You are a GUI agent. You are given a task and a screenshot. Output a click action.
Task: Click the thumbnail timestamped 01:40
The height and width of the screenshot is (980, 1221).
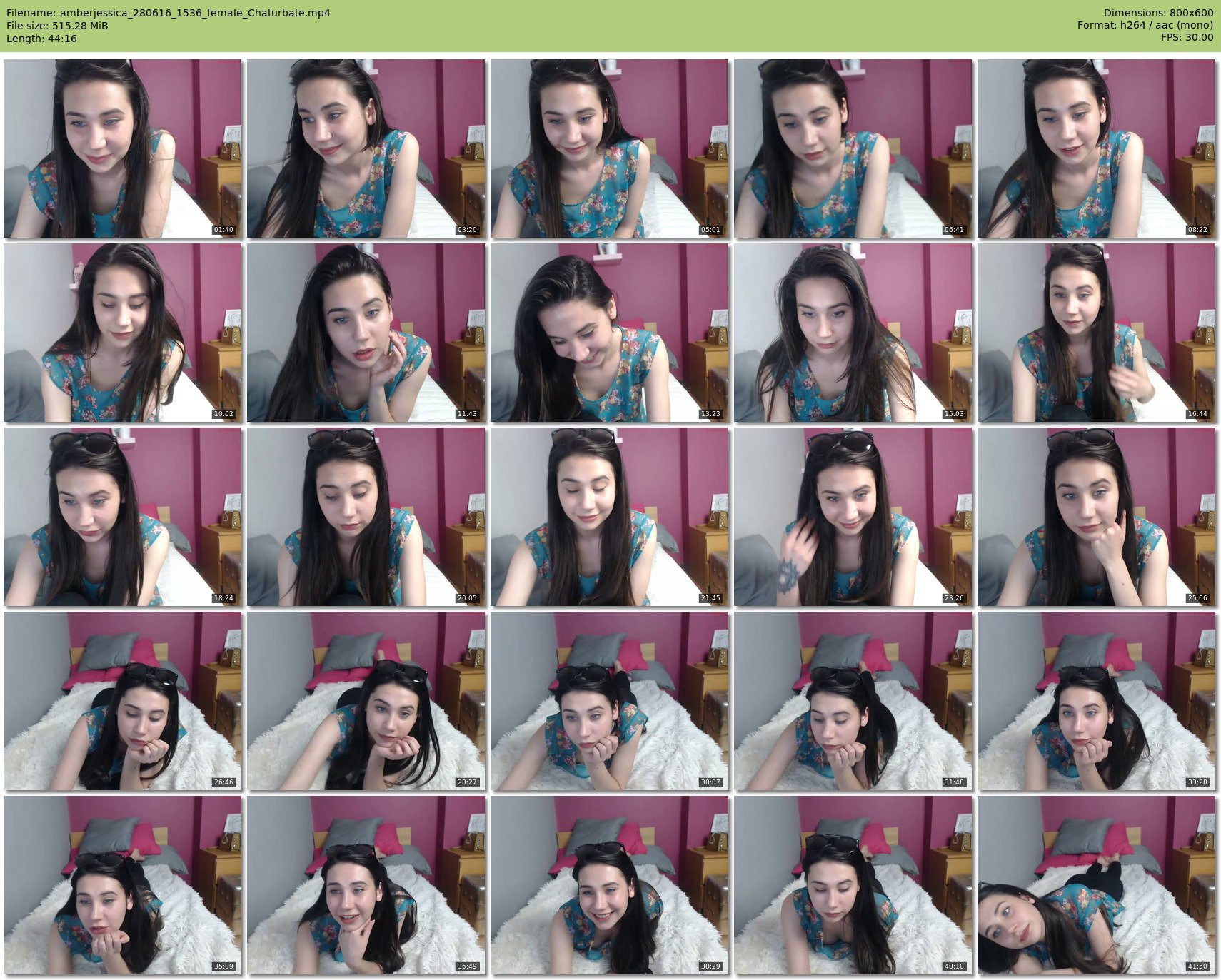coord(122,148)
